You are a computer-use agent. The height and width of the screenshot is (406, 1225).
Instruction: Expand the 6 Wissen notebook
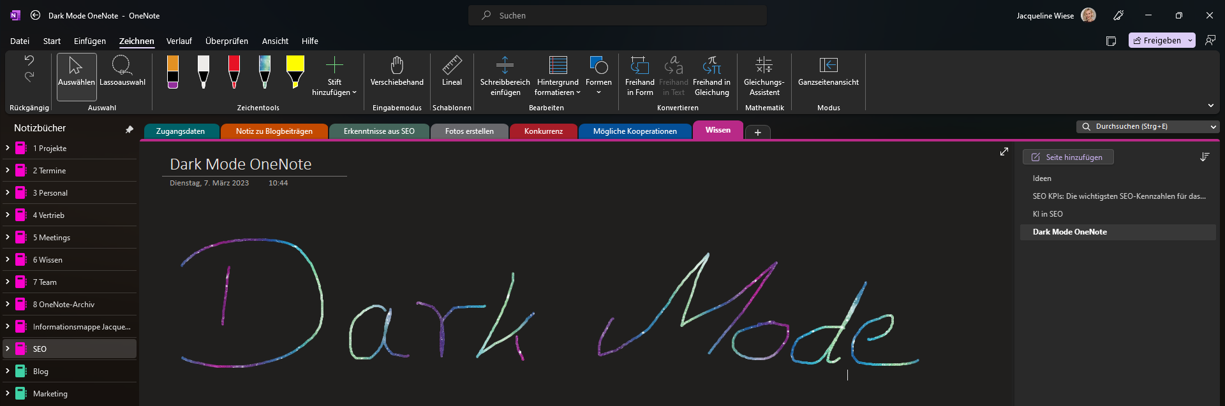coord(8,259)
